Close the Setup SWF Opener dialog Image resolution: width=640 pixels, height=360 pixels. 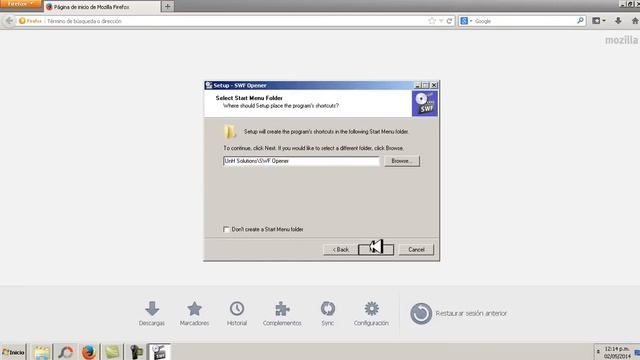434,85
